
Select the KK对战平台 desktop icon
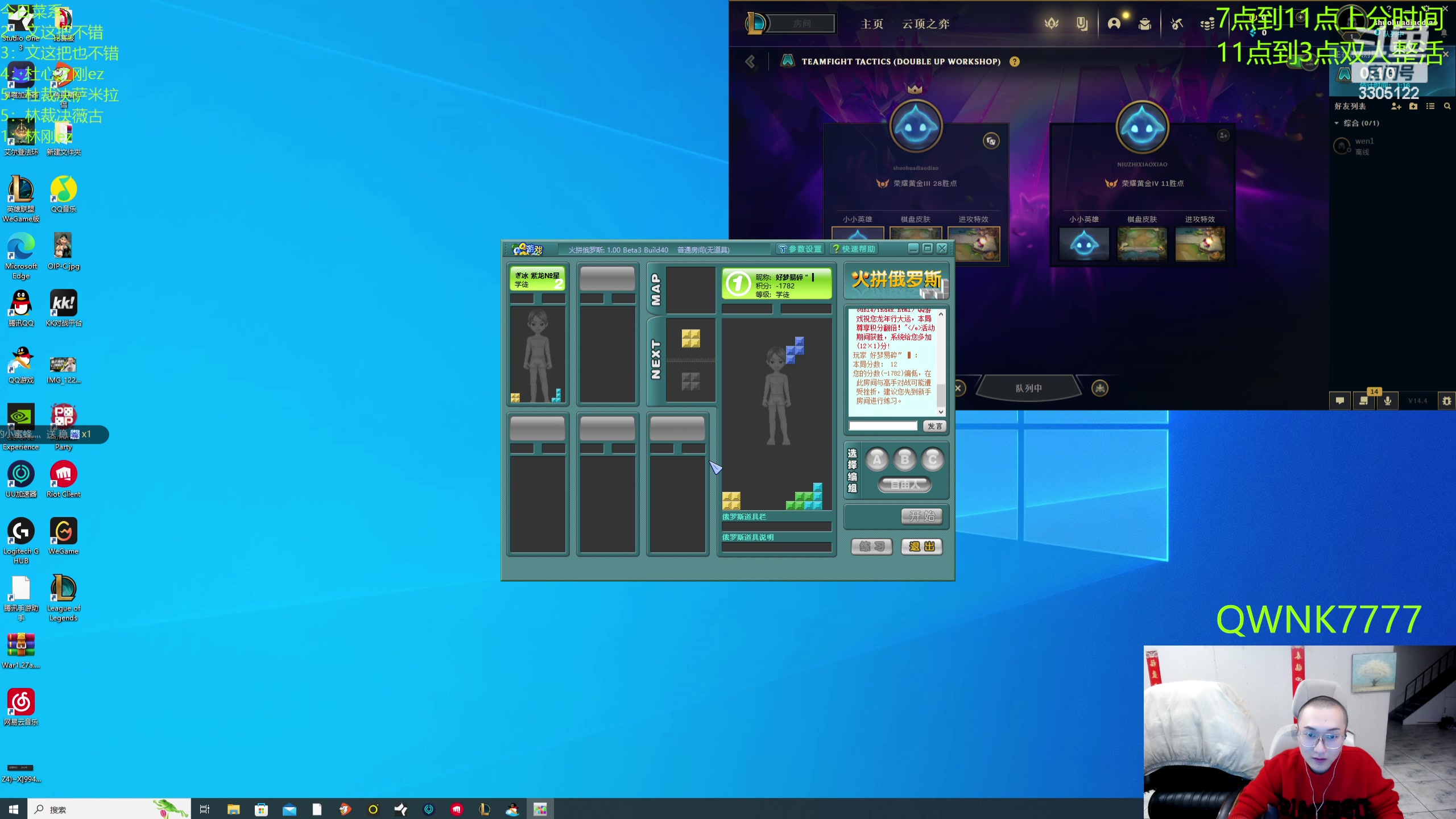pos(64,308)
